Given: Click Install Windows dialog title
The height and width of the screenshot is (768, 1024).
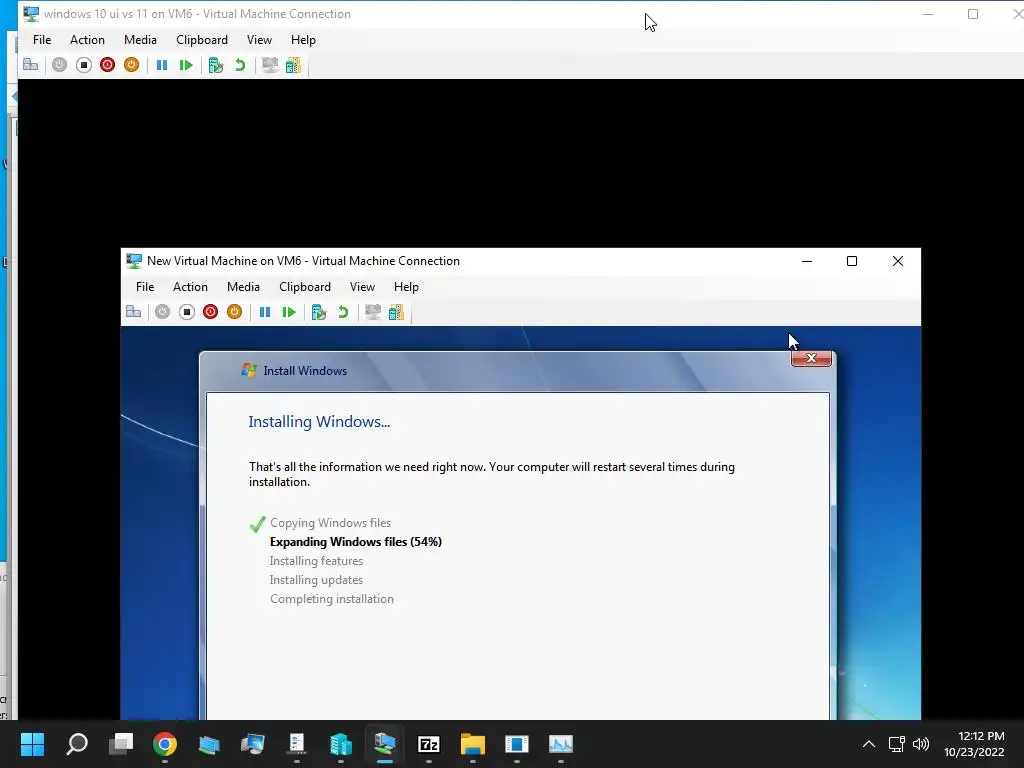Looking at the screenshot, I should coord(305,371).
